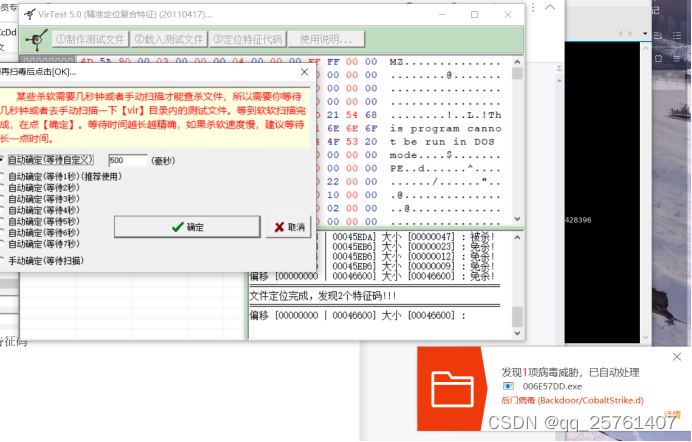Click the 006E57DD.exe file icon
Image resolution: width=692 pixels, height=442 pixels.
coord(508,386)
